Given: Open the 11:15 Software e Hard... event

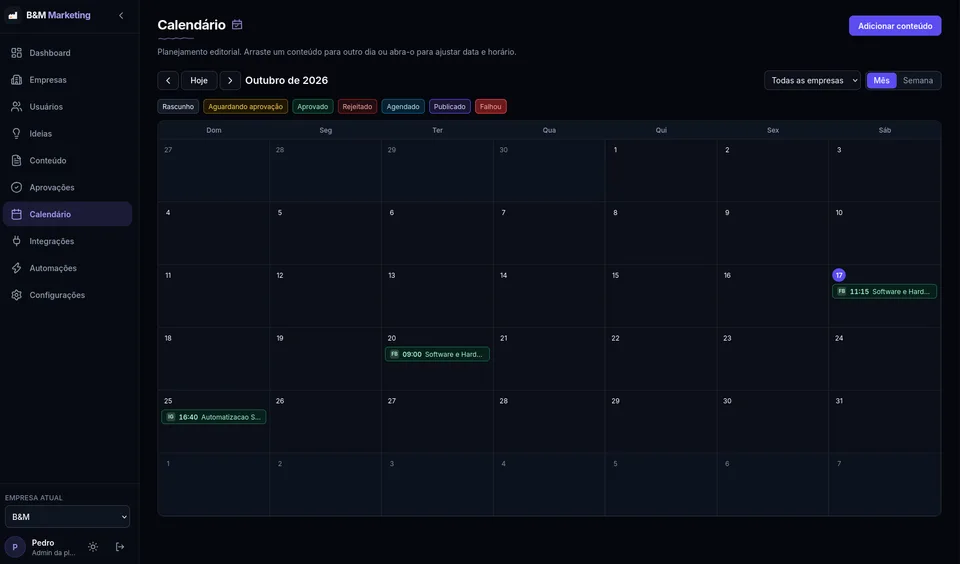Looking at the screenshot, I should click(x=884, y=291).
